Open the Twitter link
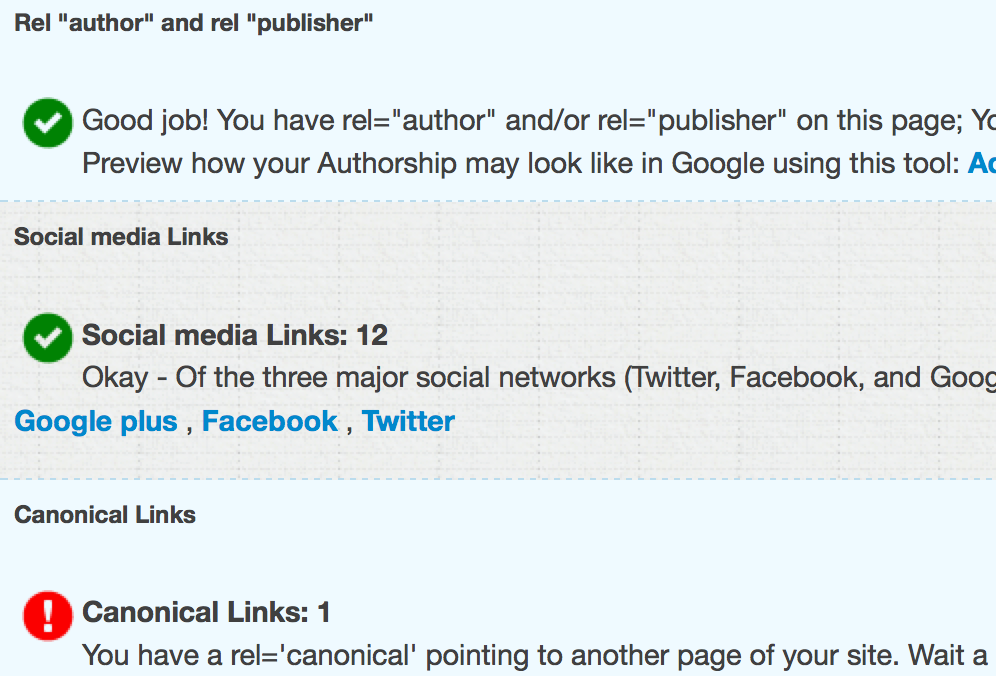The width and height of the screenshot is (996, 676). click(408, 421)
